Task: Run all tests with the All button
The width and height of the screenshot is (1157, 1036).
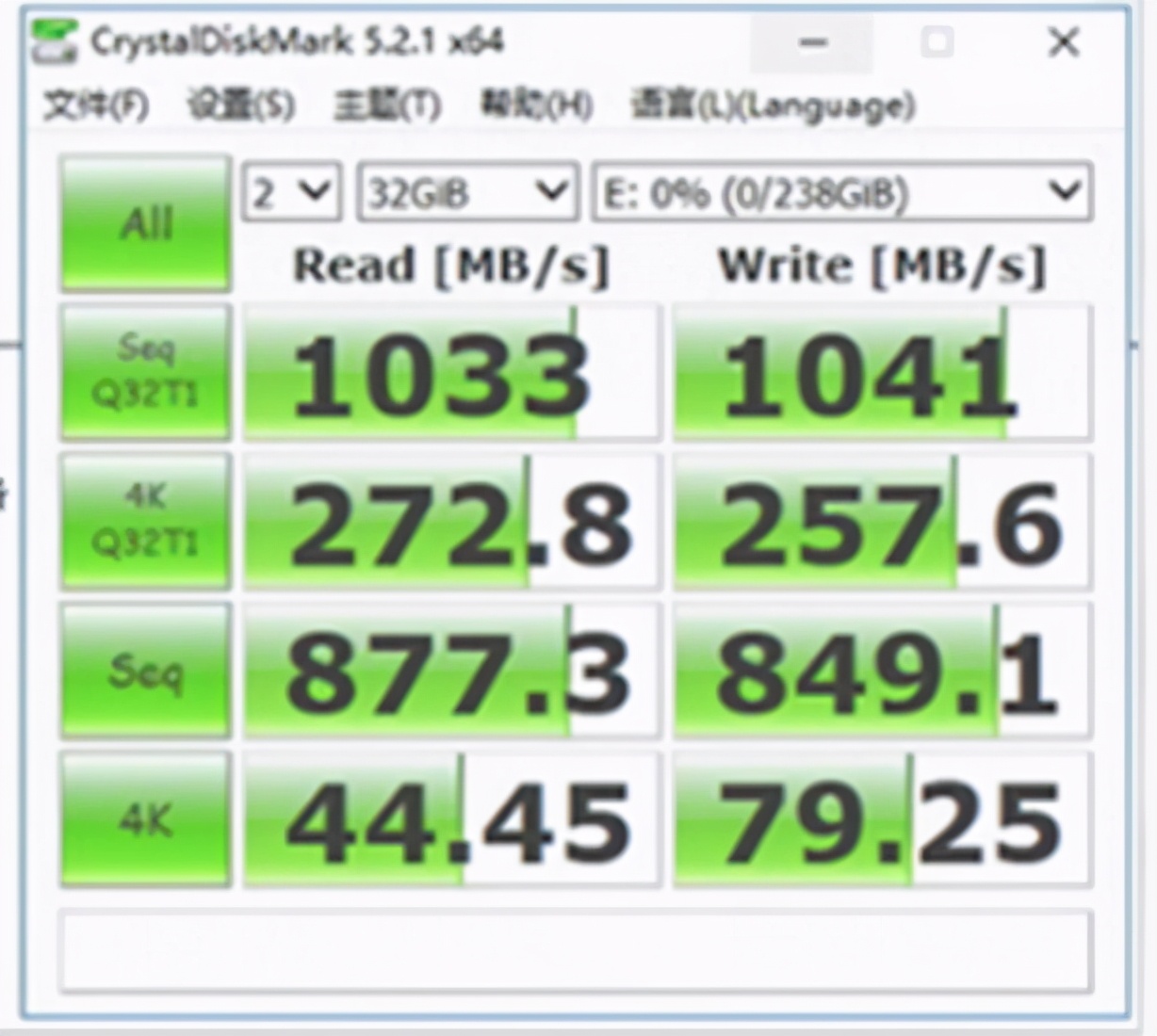Action: tap(143, 223)
